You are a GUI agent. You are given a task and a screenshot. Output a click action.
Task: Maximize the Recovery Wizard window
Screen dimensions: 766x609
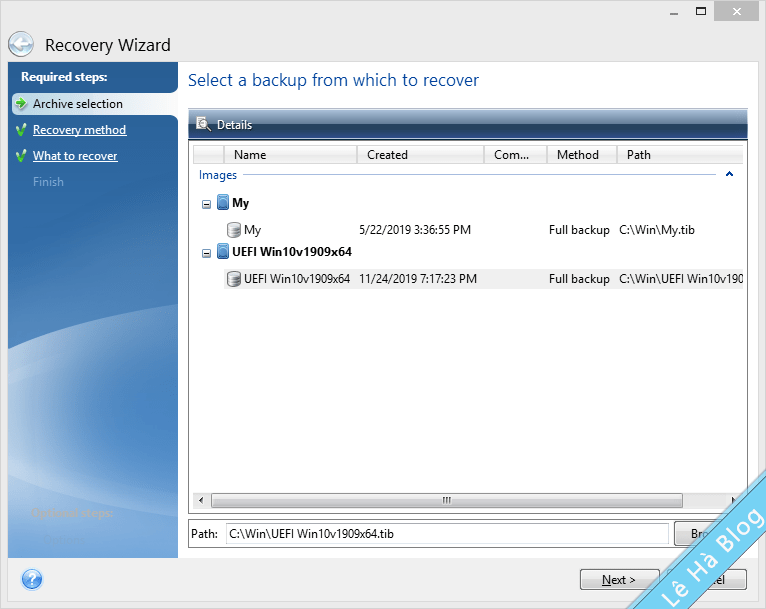click(701, 11)
